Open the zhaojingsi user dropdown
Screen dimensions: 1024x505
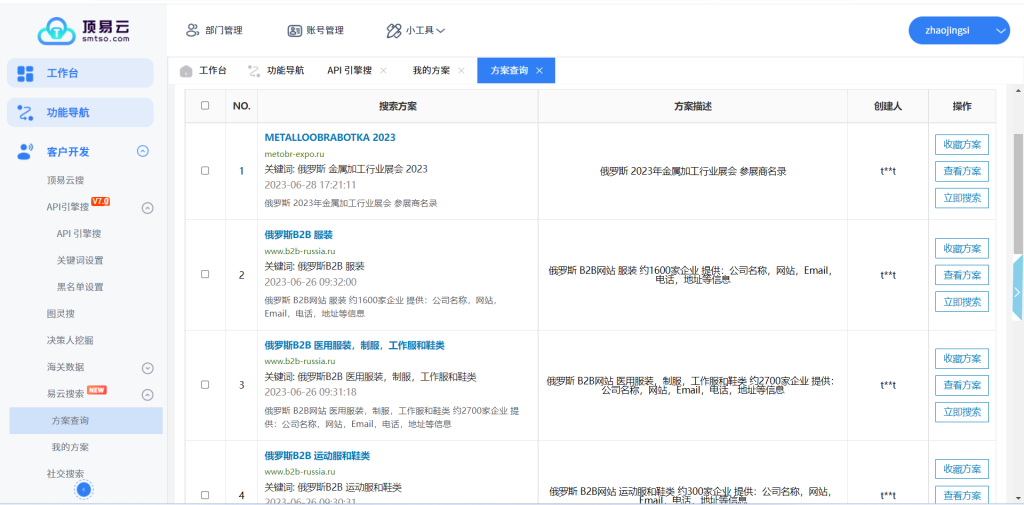[x=958, y=31]
